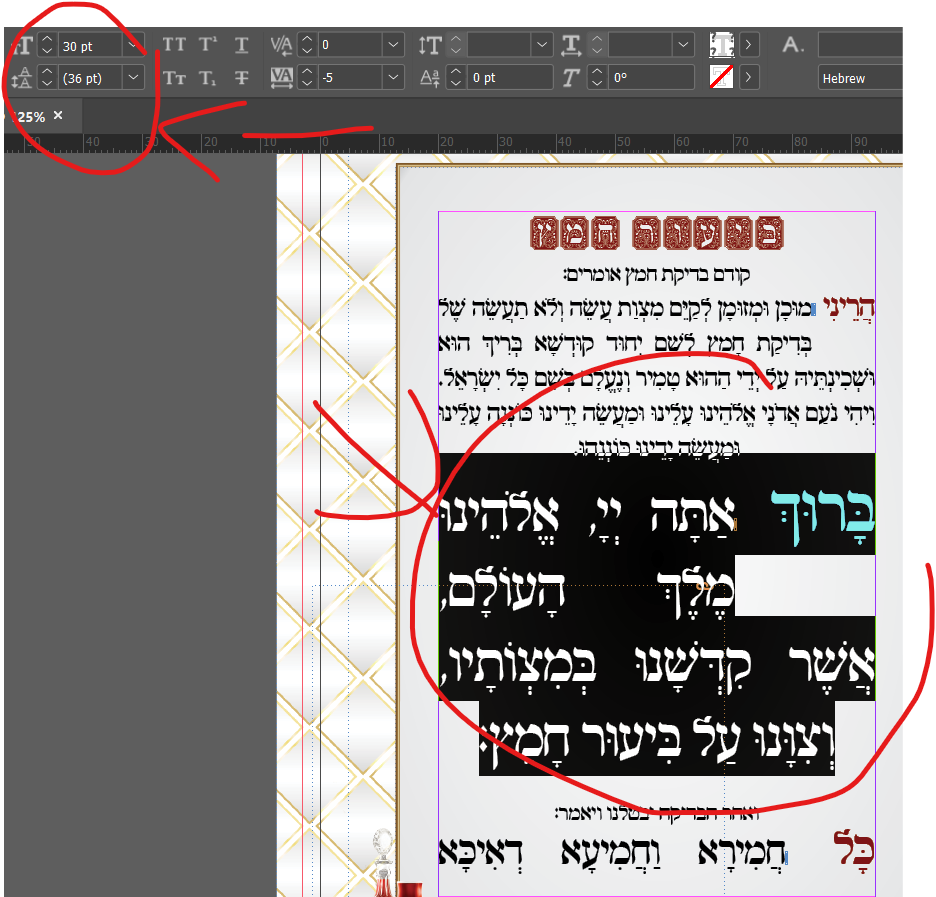Click the baseline shift icon

point(430,78)
